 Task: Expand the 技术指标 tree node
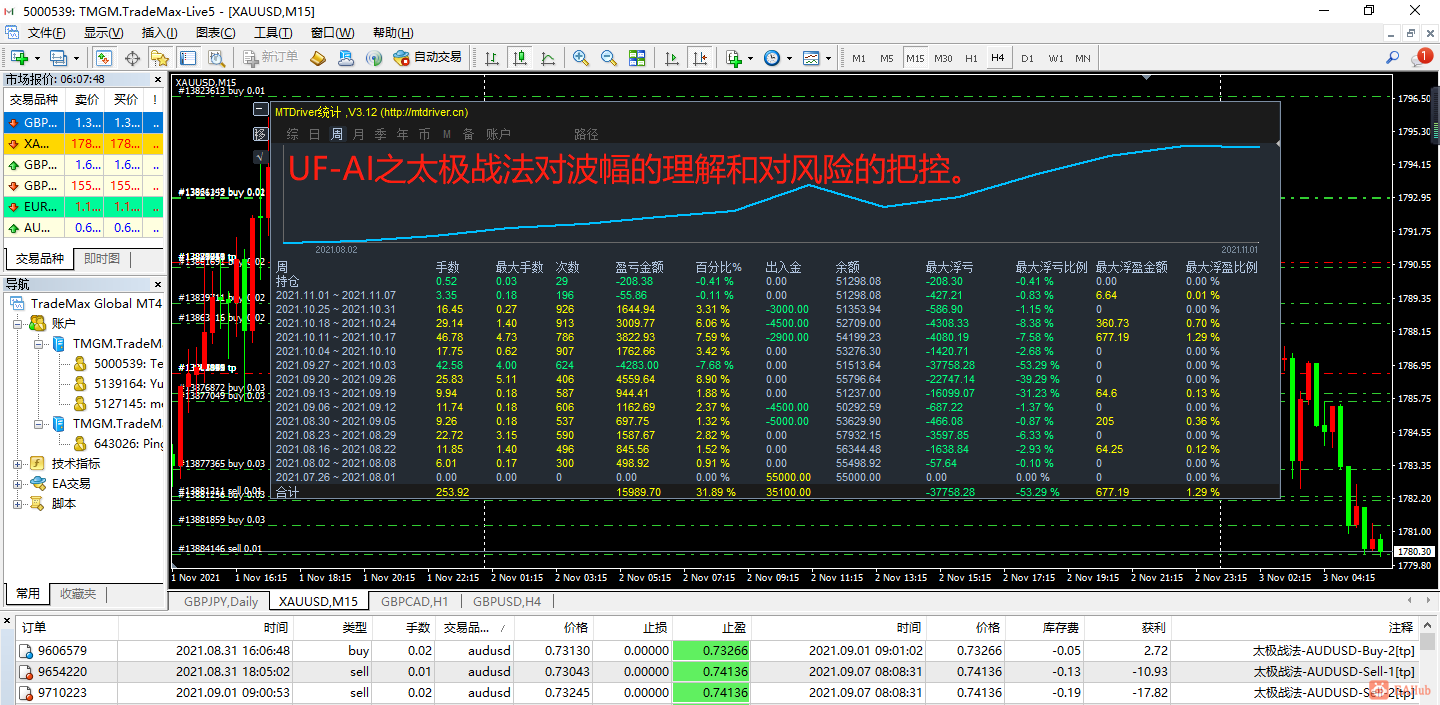click(17, 464)
